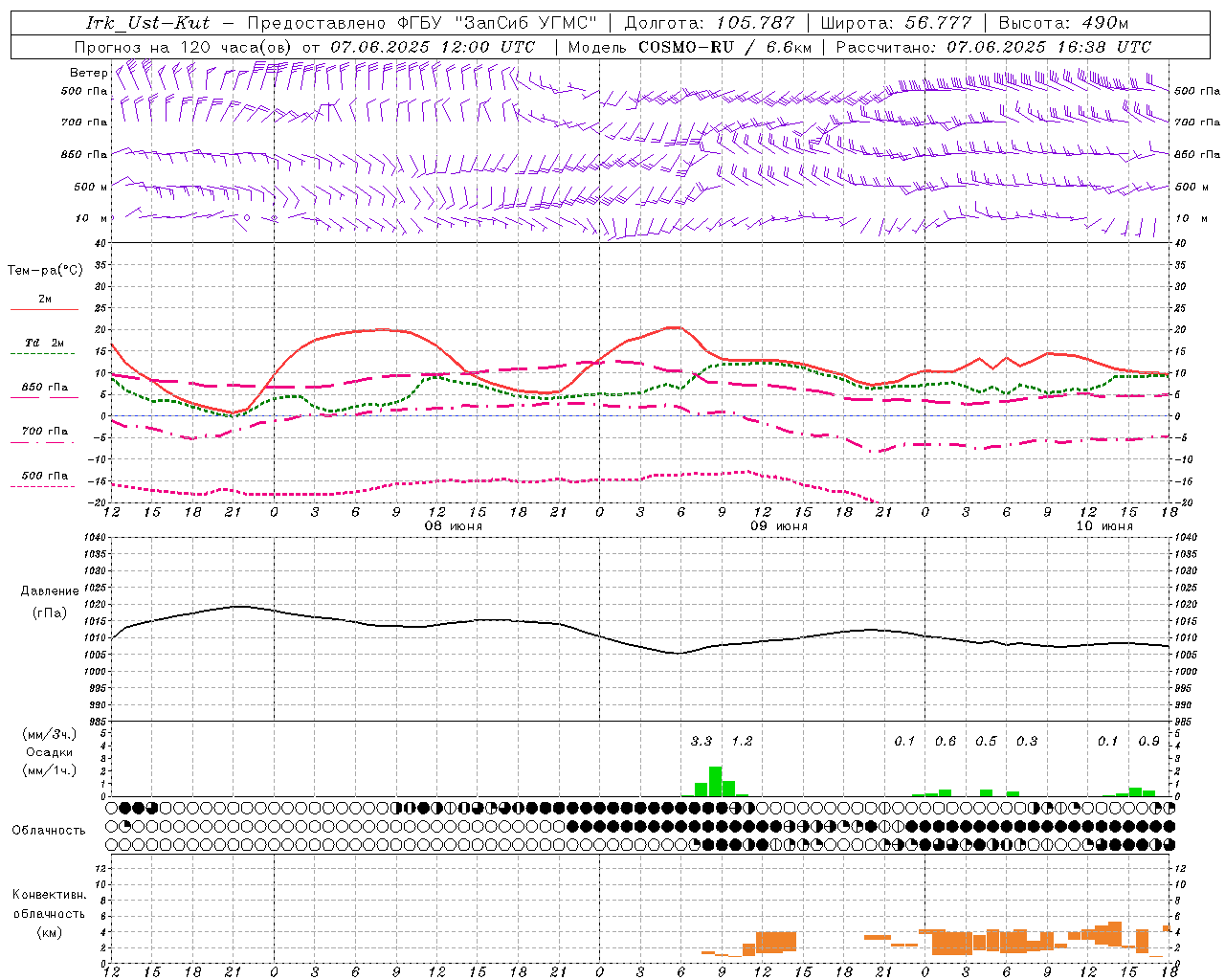Click the tallest green precipitation bar

click(715, 781)
